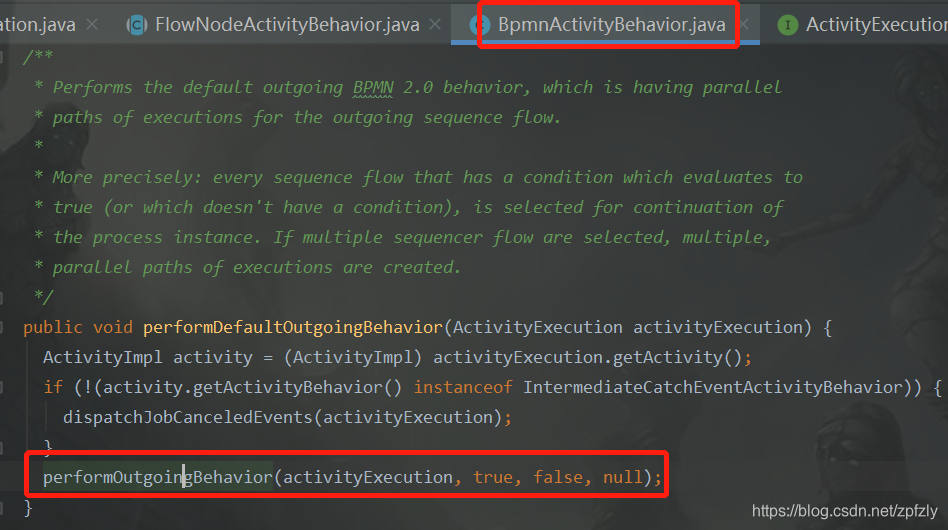Click 'ActivityImpl activity' variable declaration
Image resolution: width=948 pixels, height=530 pixels.
(x=148, y=358)
